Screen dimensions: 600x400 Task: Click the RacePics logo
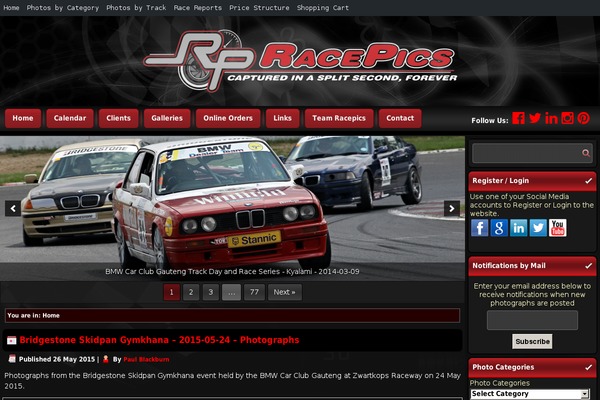click(x=300, y=61)
